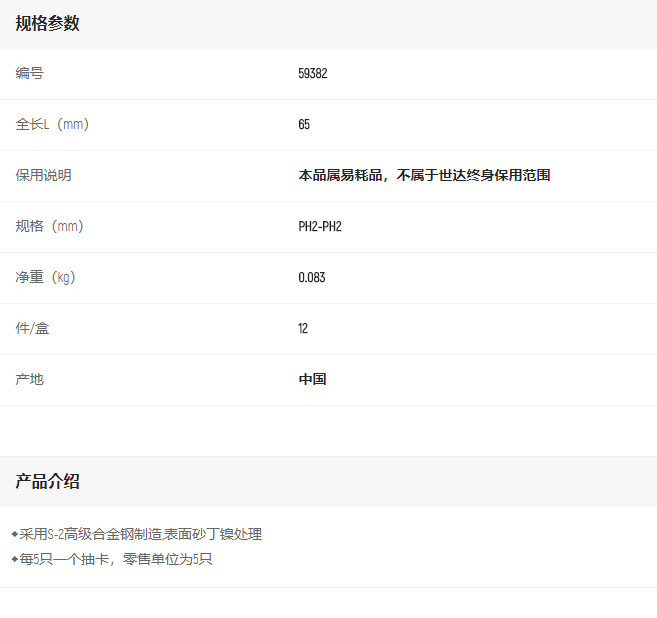Click the total length value 65

tap(304, 125)
